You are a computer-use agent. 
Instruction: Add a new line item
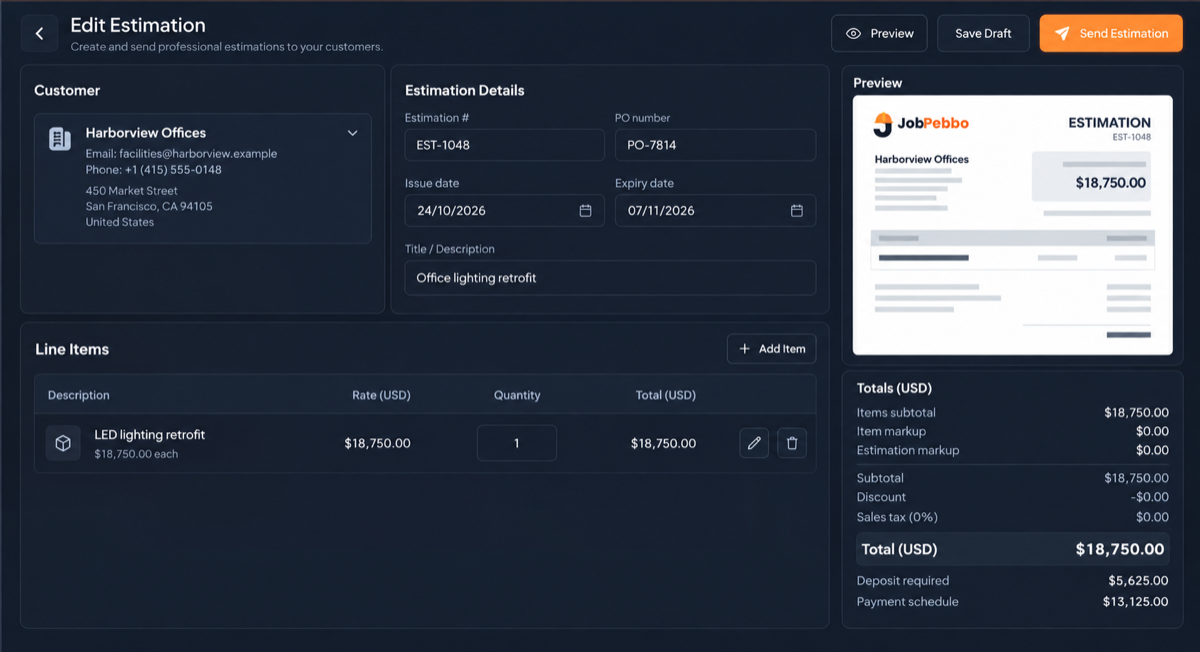click(772, 349)
